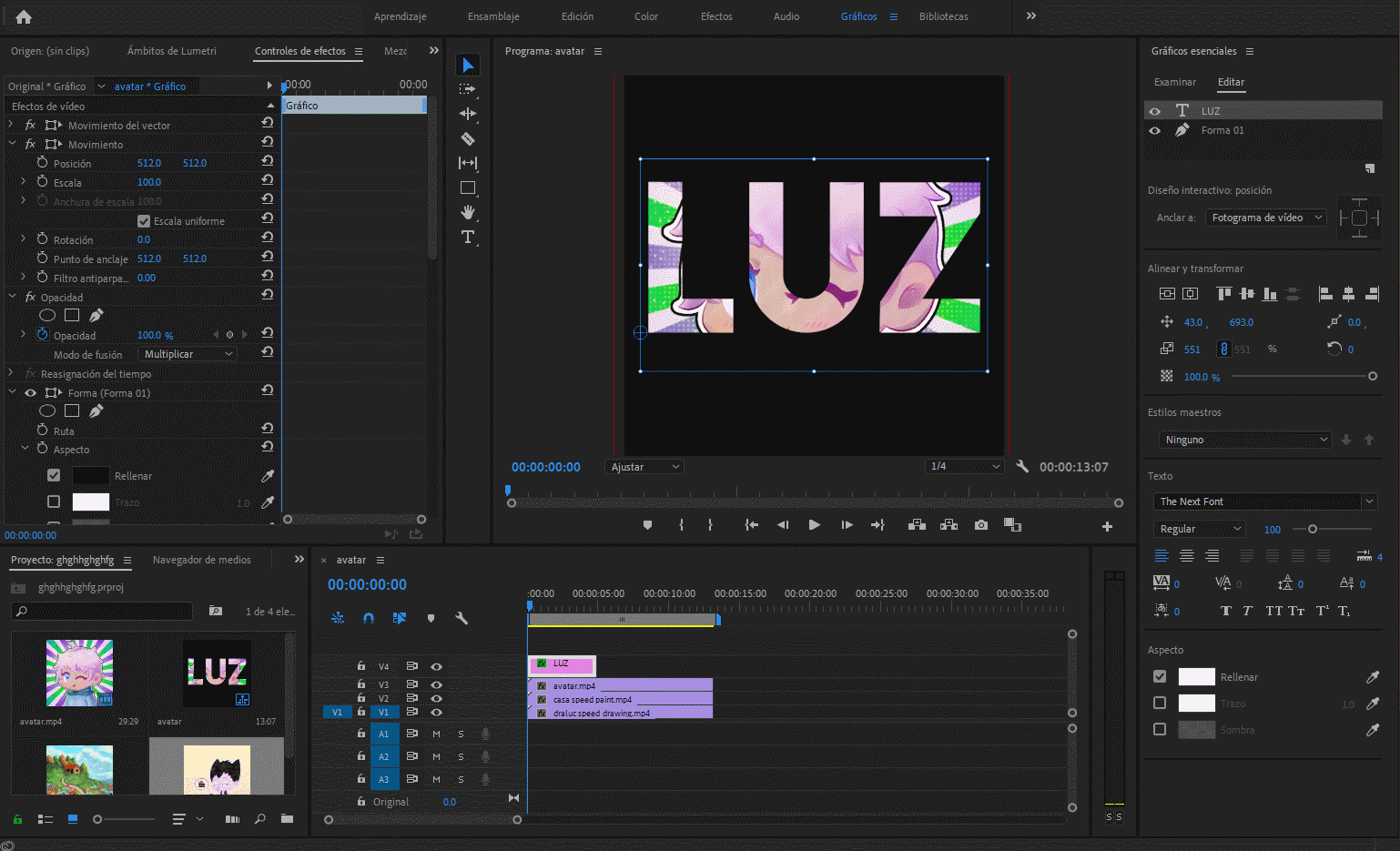The image size is (1400, 851).
Task: Toggle V4 track output eye
Action: point(436,666)
